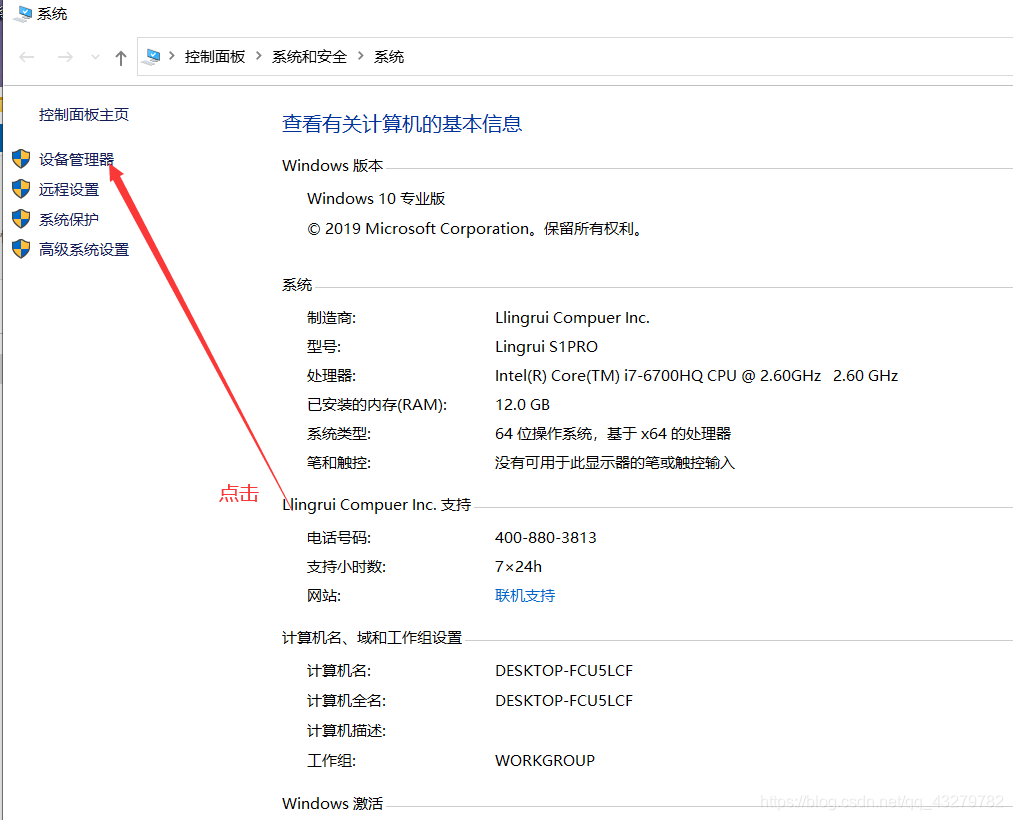Open 高级系统设置 link

tap(84, 249)
